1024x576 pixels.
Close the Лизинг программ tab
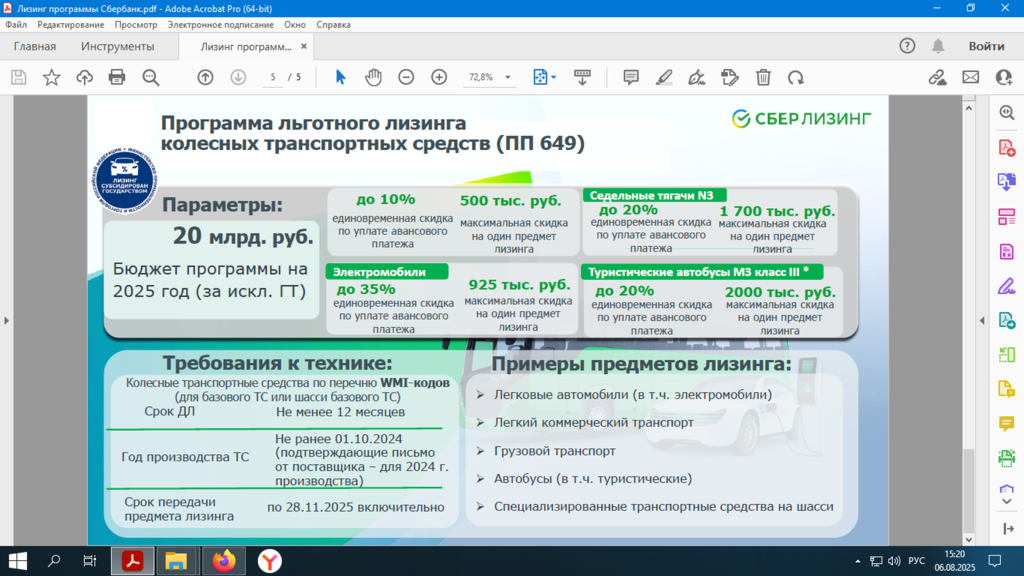pos(304,46)
